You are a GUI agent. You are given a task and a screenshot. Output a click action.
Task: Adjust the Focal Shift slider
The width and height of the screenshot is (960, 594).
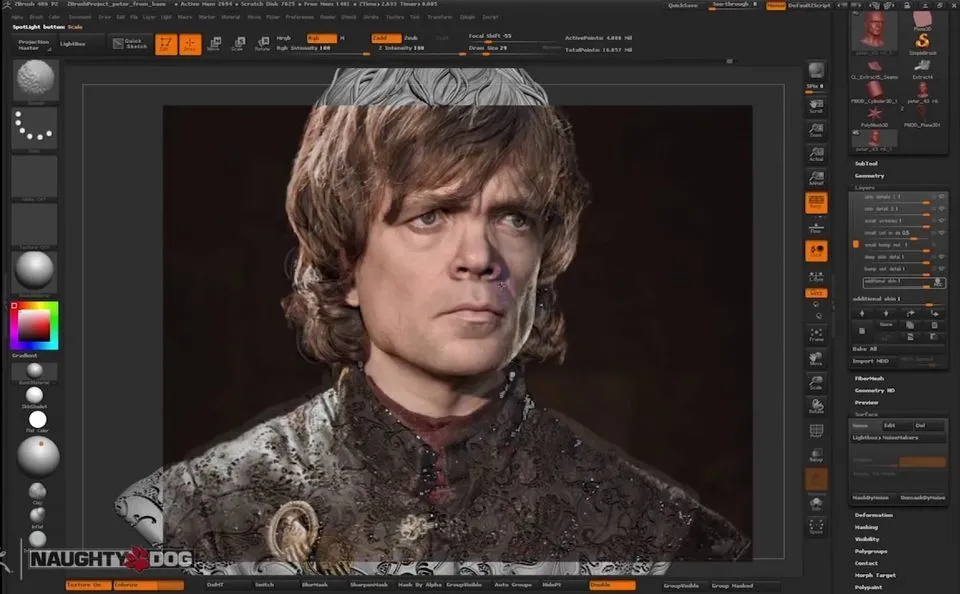(x=513, y=37)
